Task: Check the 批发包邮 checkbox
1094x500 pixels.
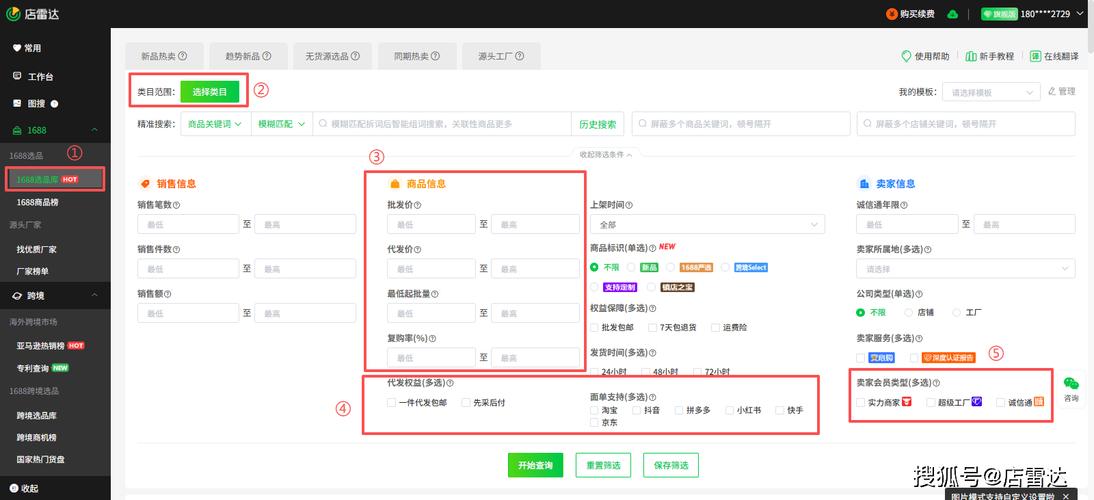Action: [594, 327]
